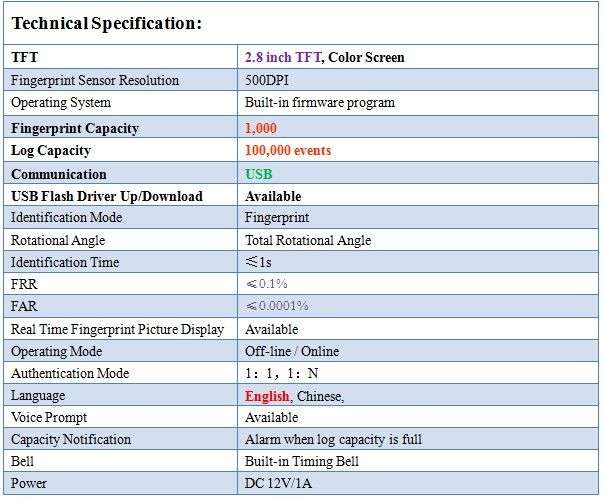The image size is (604, 498).
Task: Click the DC 12V/1A power value
Action: click(x=278, y=483)
